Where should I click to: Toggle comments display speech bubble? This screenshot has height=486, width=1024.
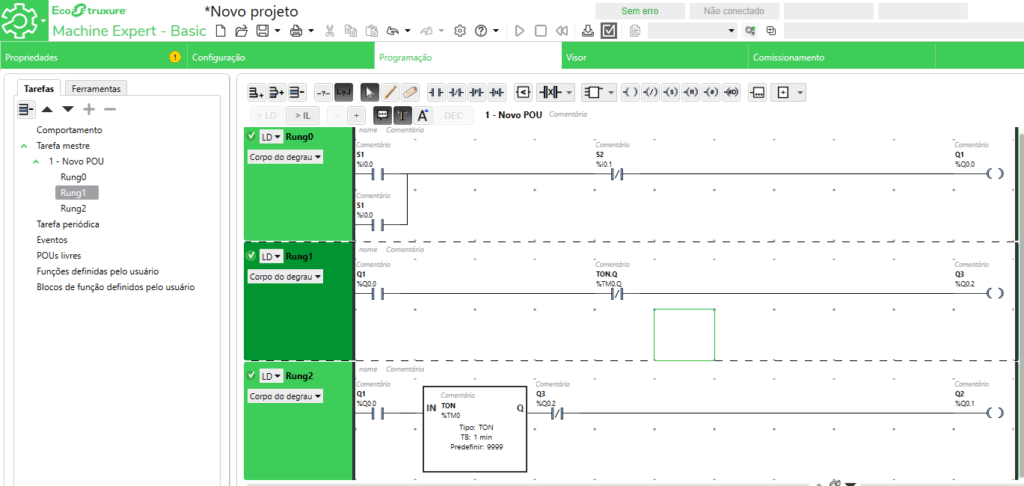[383, 116]
